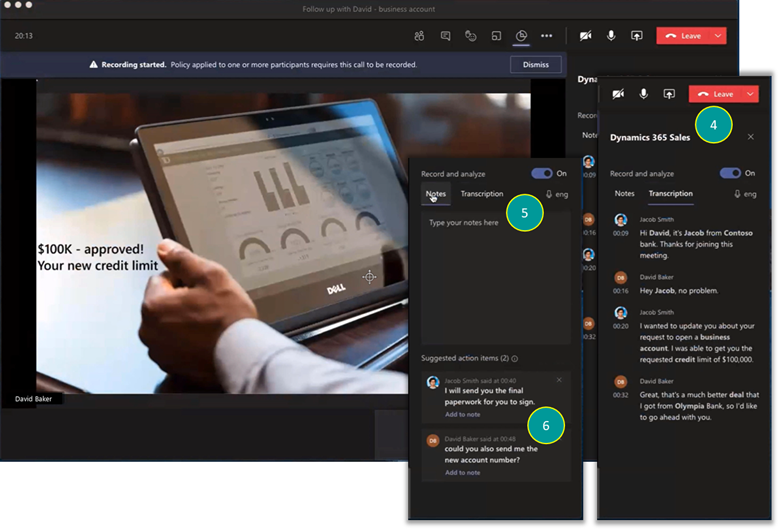Open the eng language selector in Notes panel
The height and width of the screenshot is (531, 780).
pyautogui.click(x=556, y=194)
